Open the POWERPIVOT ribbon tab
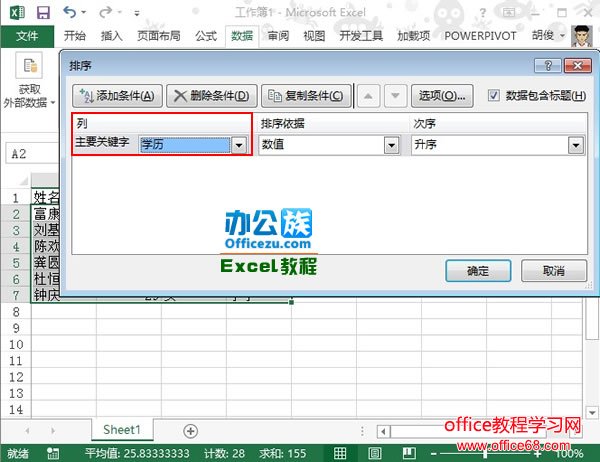Image resolution: width=600 pixels, height=462 pixels. click(480, 36)
